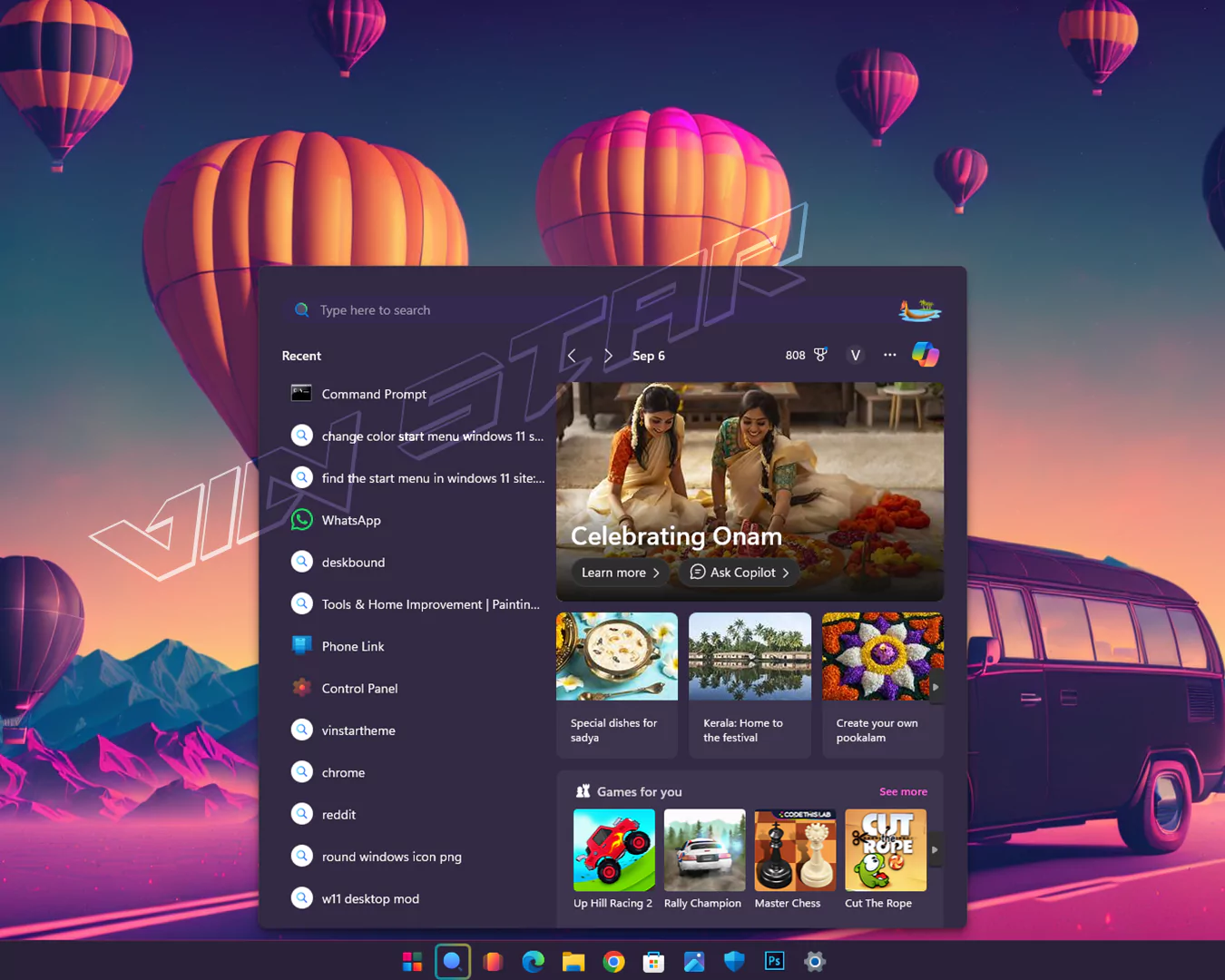Open 'Kerala: Home to the festival' card
Screen dimensions: 1225x980
[x=750, y=685]
